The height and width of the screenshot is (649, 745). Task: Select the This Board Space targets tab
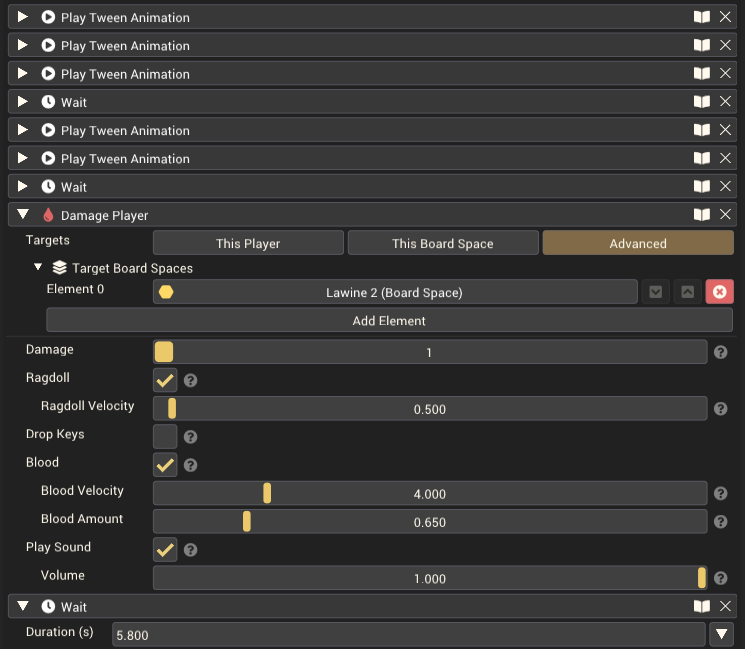[443, 243]
